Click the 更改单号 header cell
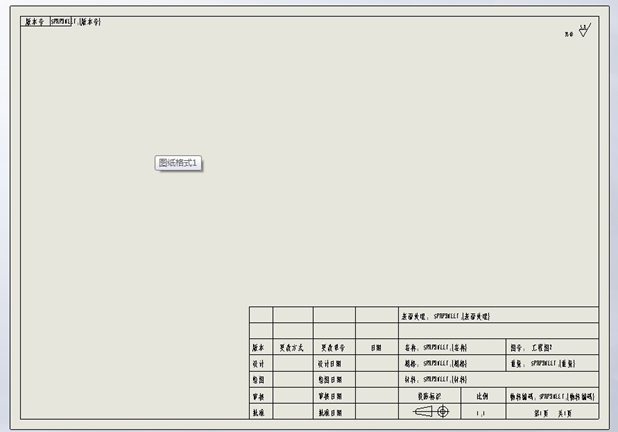This screenshot has height=432, width=618. point(333,348)
